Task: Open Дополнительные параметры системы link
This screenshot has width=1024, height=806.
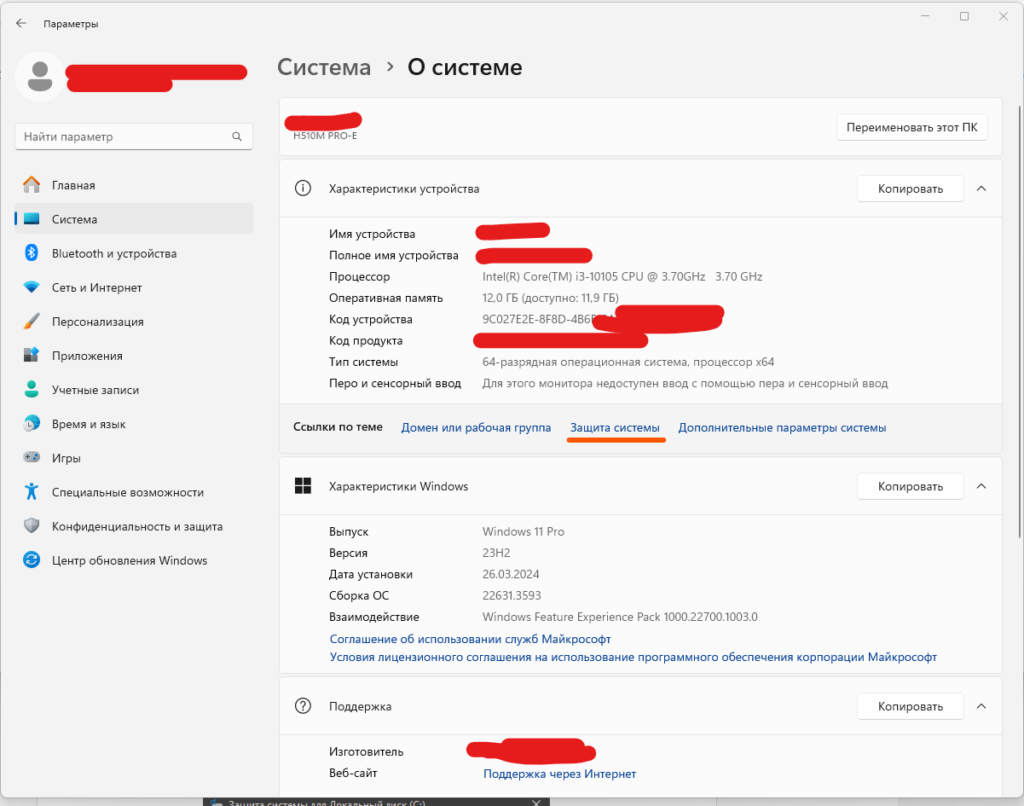Action: pos(782,427)
